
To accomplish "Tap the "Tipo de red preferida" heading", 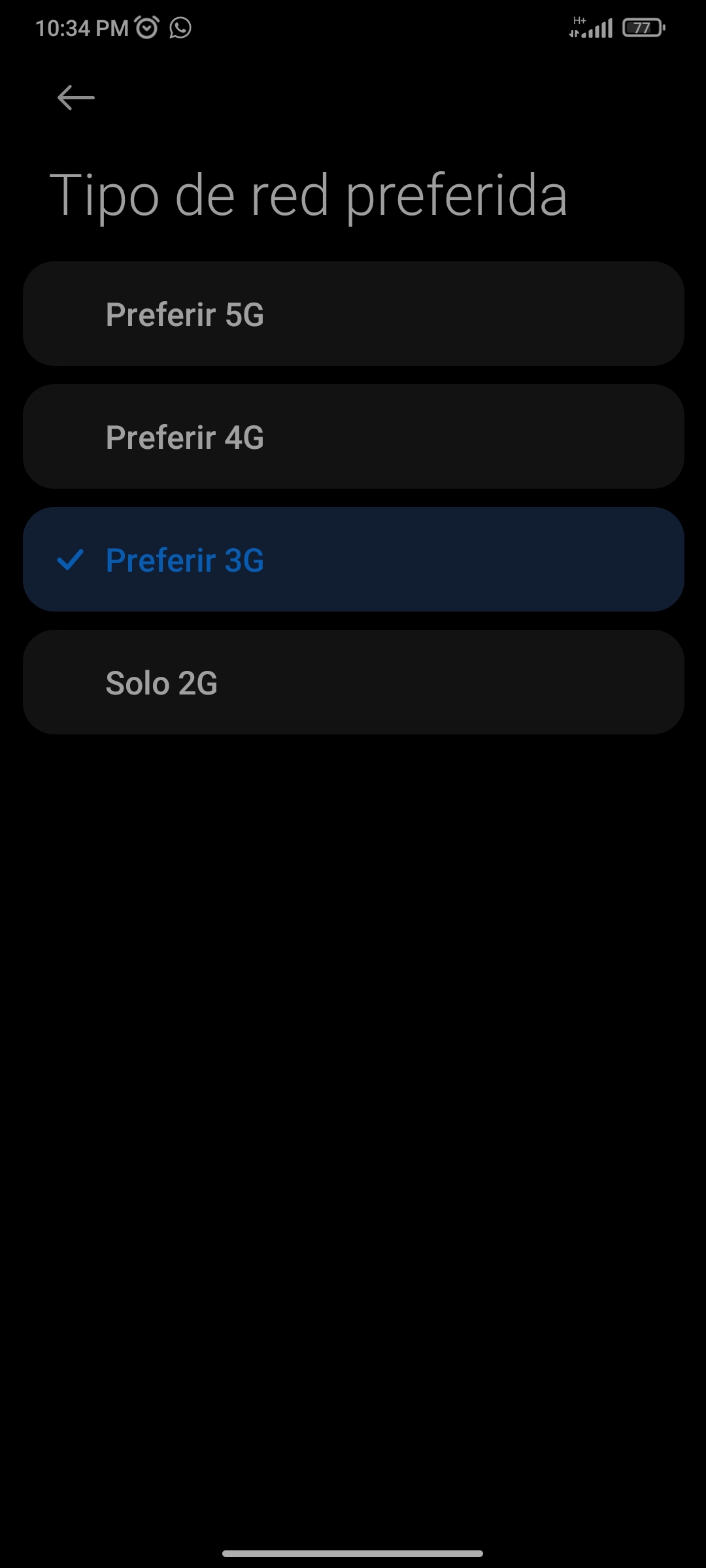I will (308, 195).
